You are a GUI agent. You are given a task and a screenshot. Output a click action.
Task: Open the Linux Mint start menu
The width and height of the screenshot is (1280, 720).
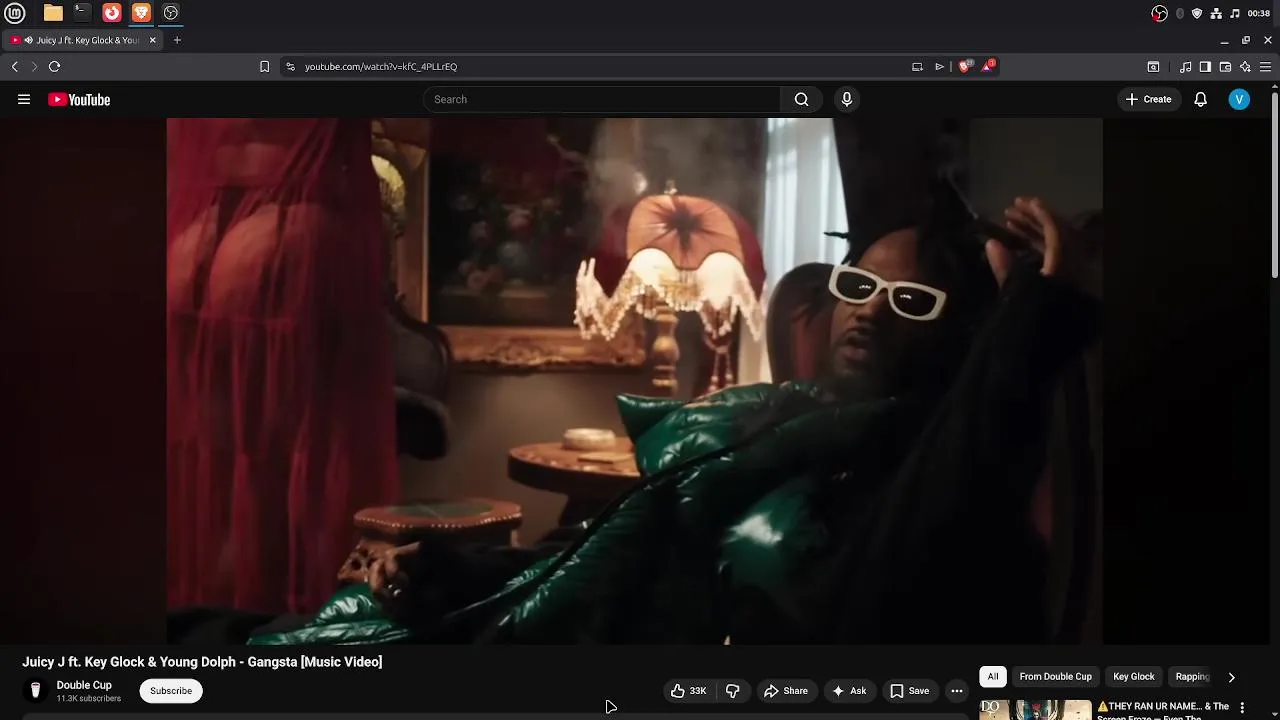[15, 13]
